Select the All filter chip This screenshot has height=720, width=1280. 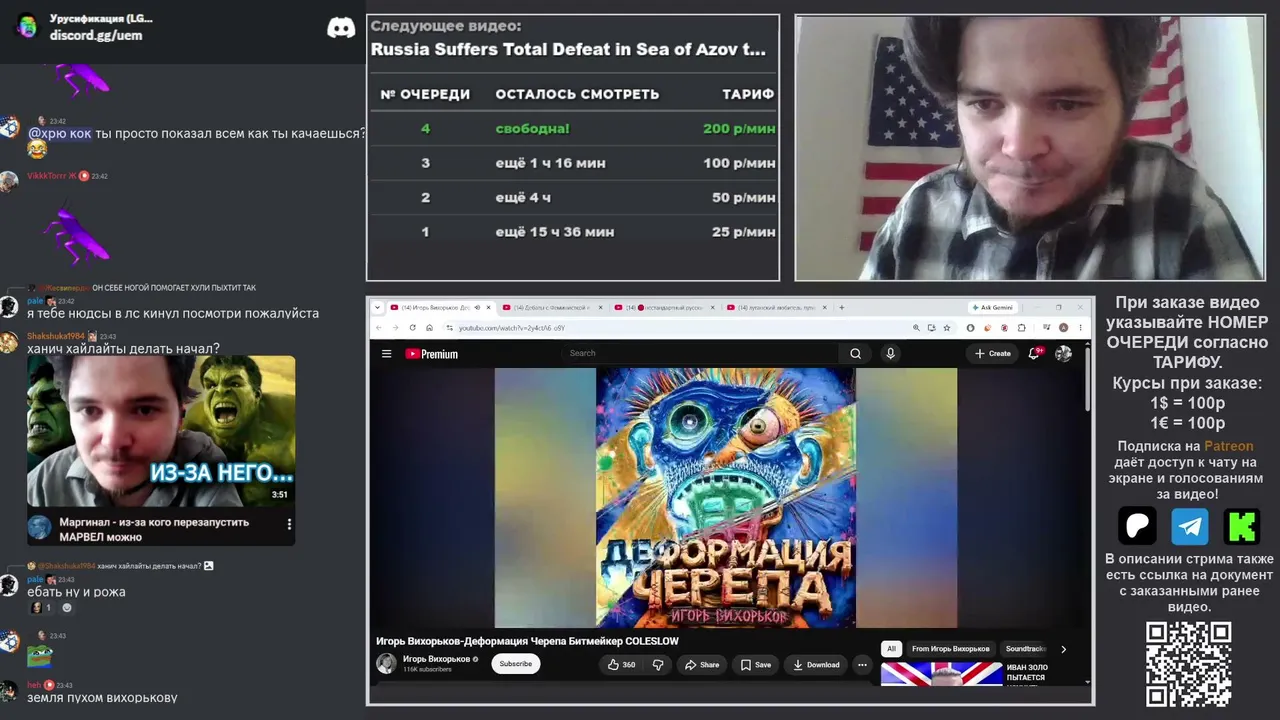tap(891, 649)
